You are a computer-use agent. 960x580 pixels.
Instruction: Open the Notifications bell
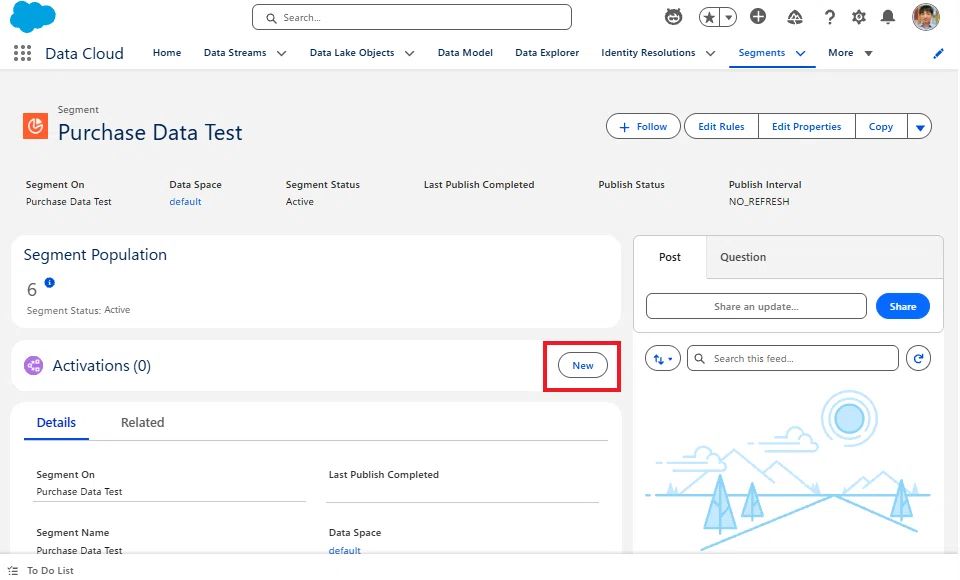888,17
